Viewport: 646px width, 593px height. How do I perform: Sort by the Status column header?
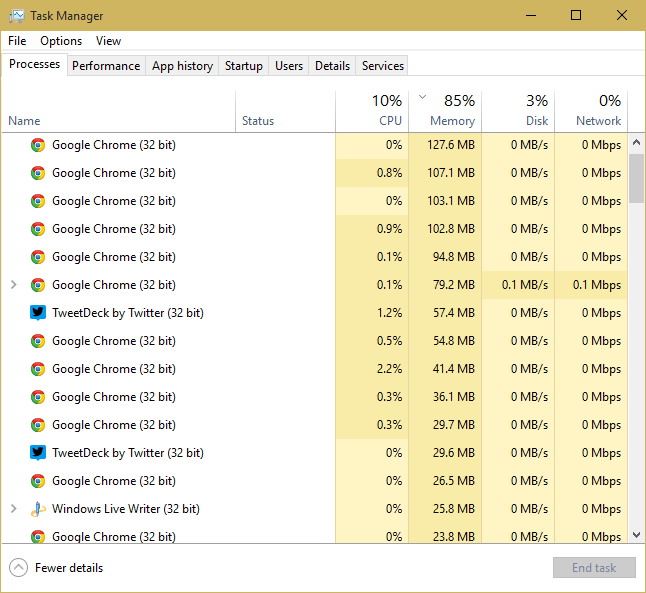tap(286, 112)
